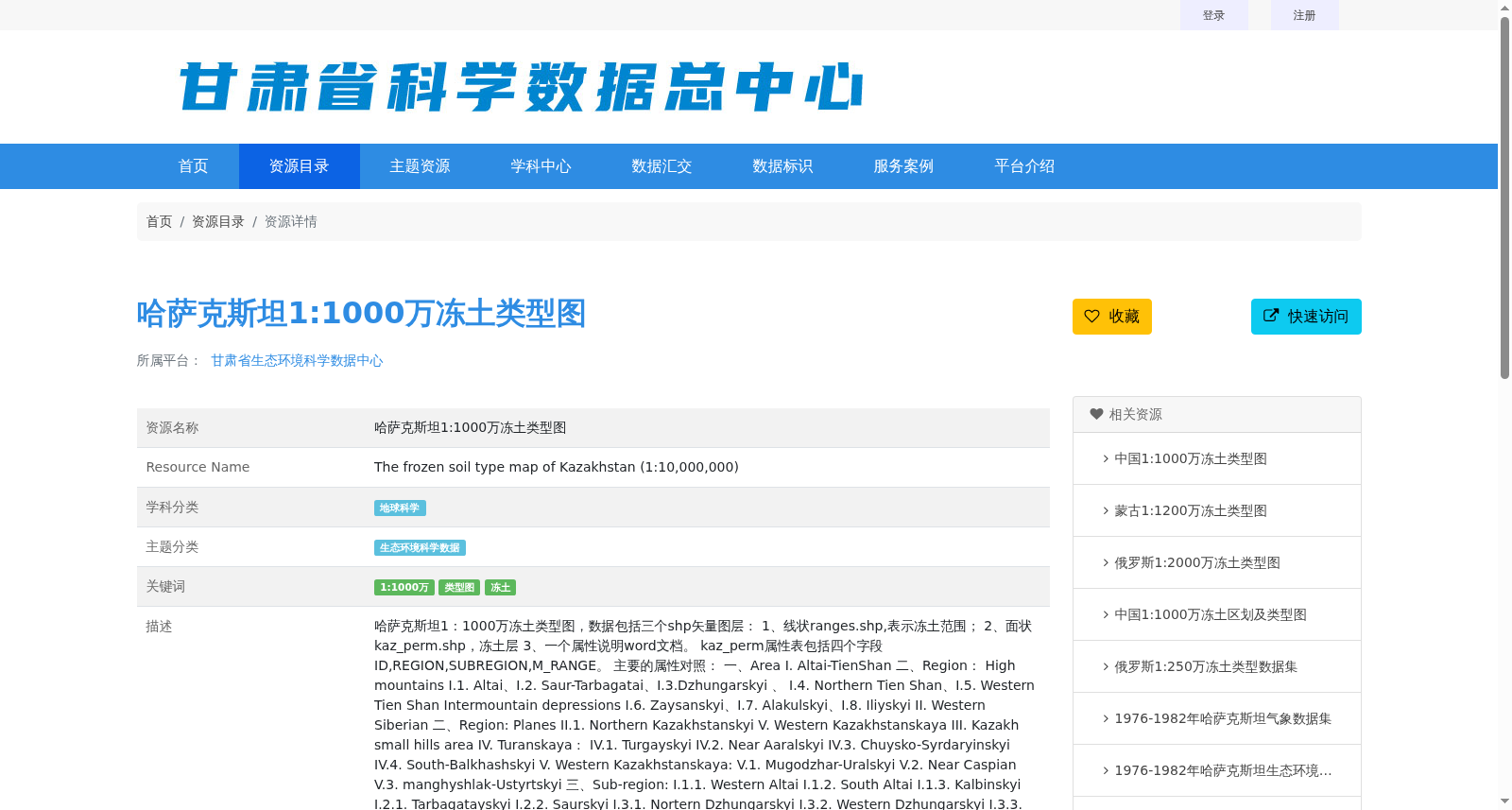Click the scrollbar up arrow
Image resolution: width=1512 pixels, height=810 pixels.
[1504, 7]
